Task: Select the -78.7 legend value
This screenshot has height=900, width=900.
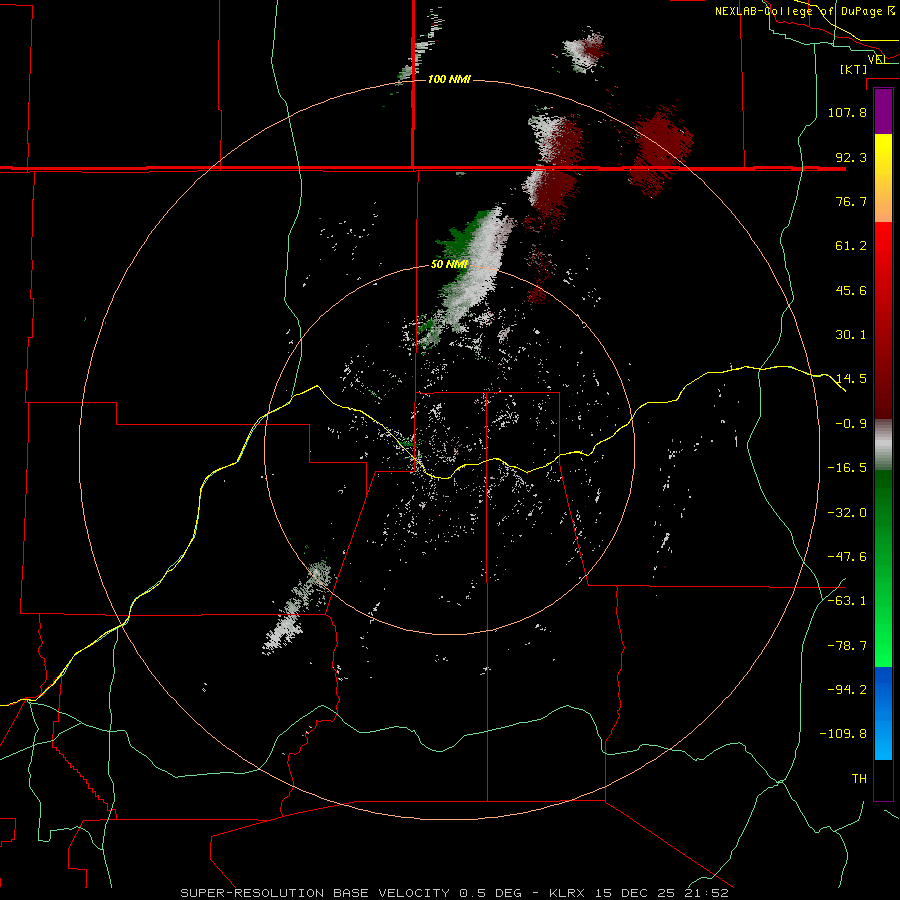Action: pos(847,646)
